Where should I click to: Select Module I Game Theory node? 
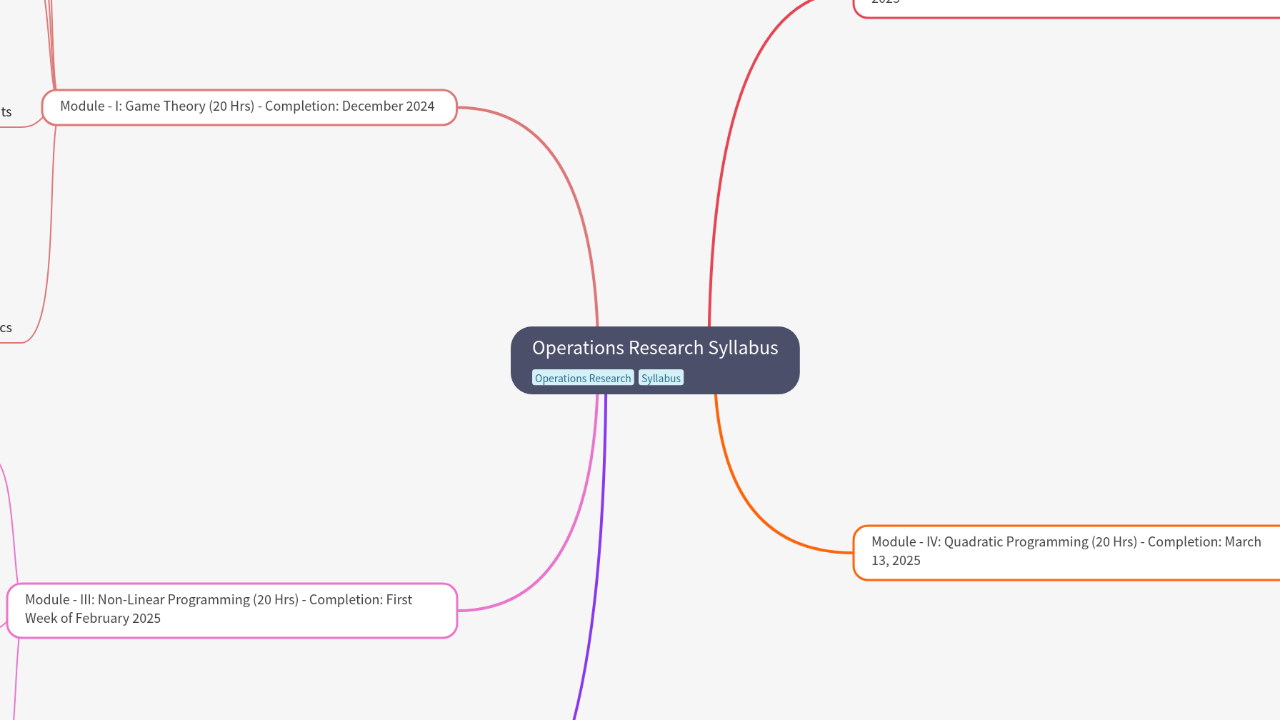pyautogui.click(x=249, y=107)
